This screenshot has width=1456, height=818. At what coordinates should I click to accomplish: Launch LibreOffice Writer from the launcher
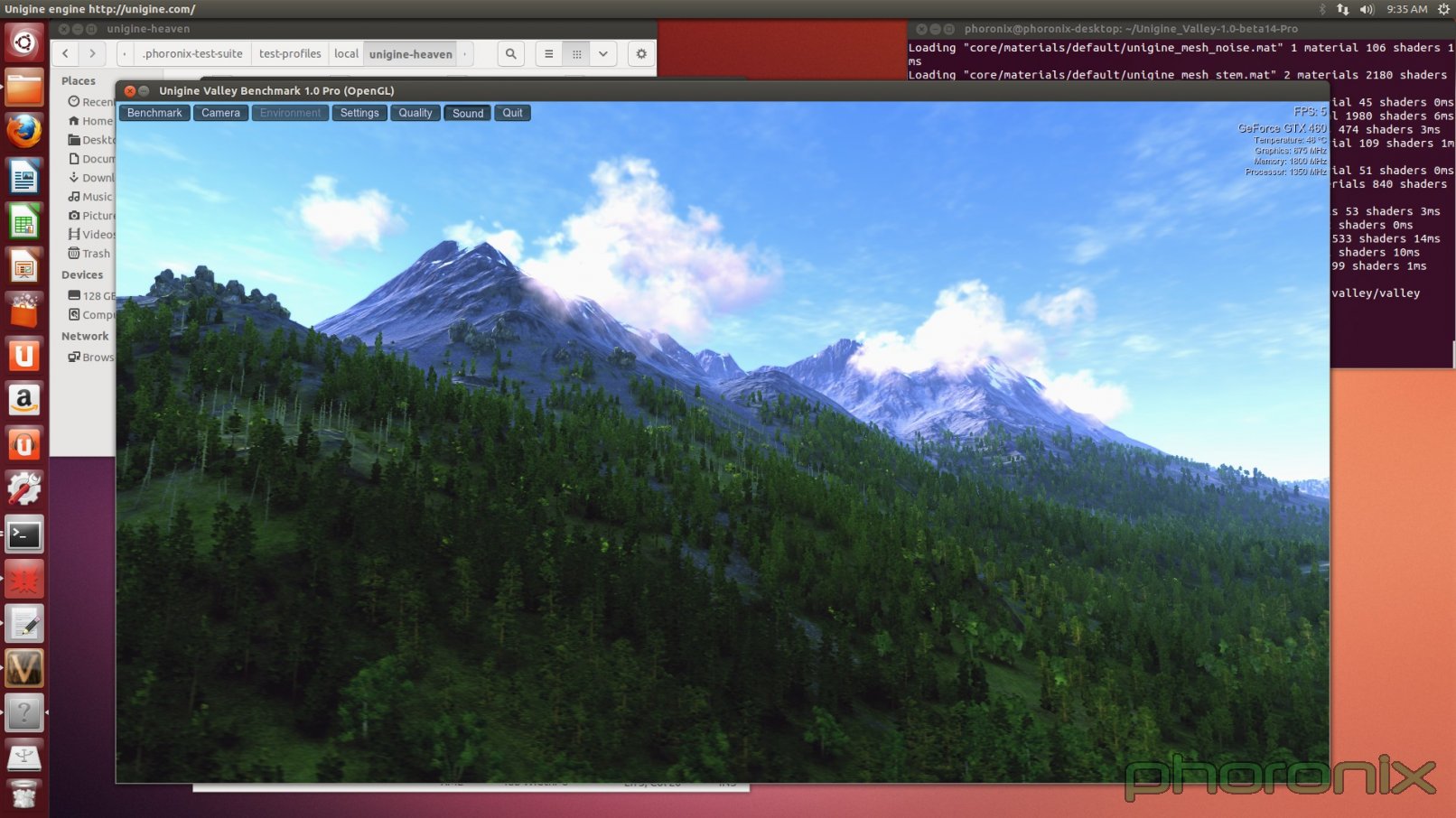click(24, 177)
